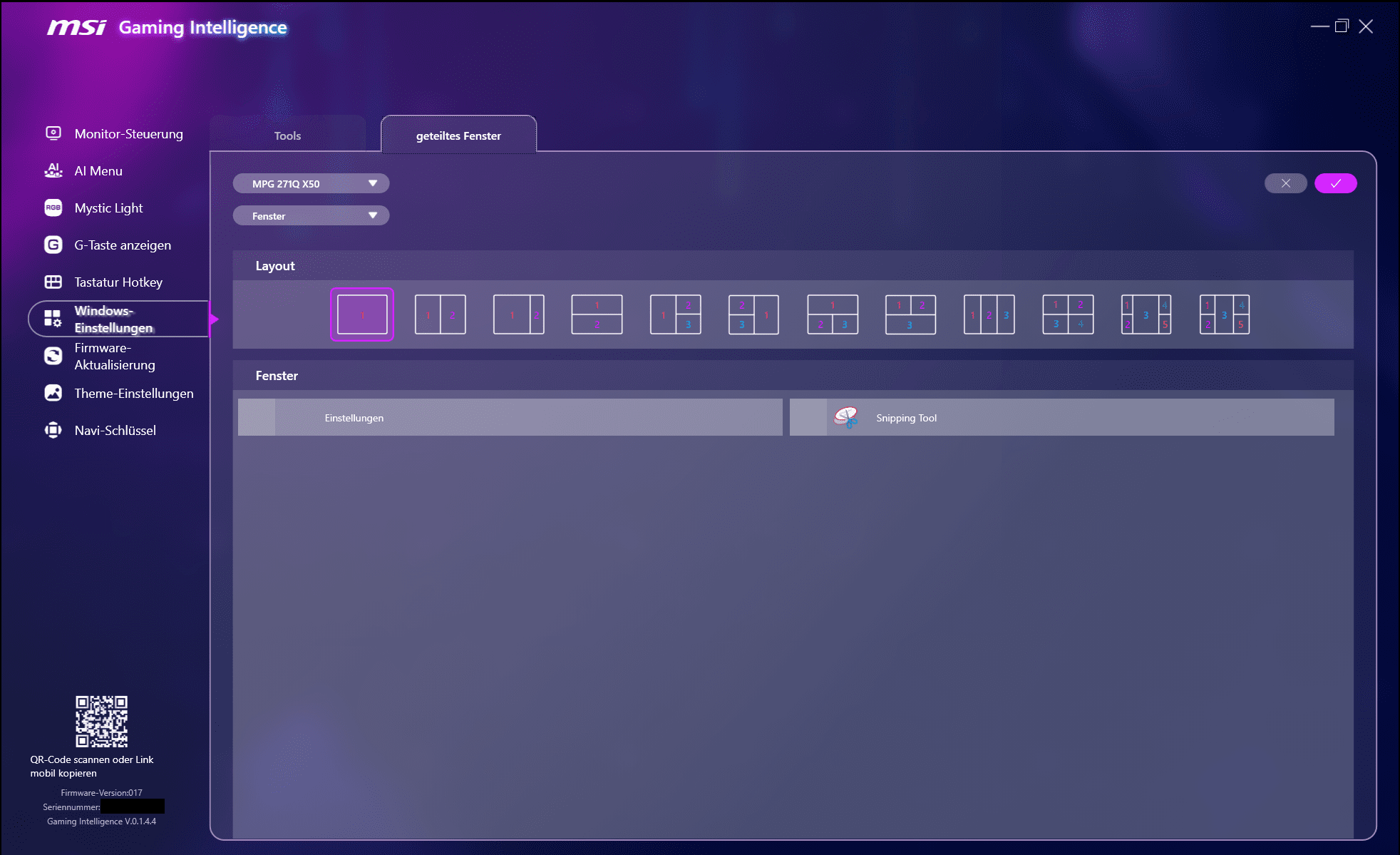Select the geteiltes Fenster tab
This screenshot has height=855, width=1400.
(458, 135)
